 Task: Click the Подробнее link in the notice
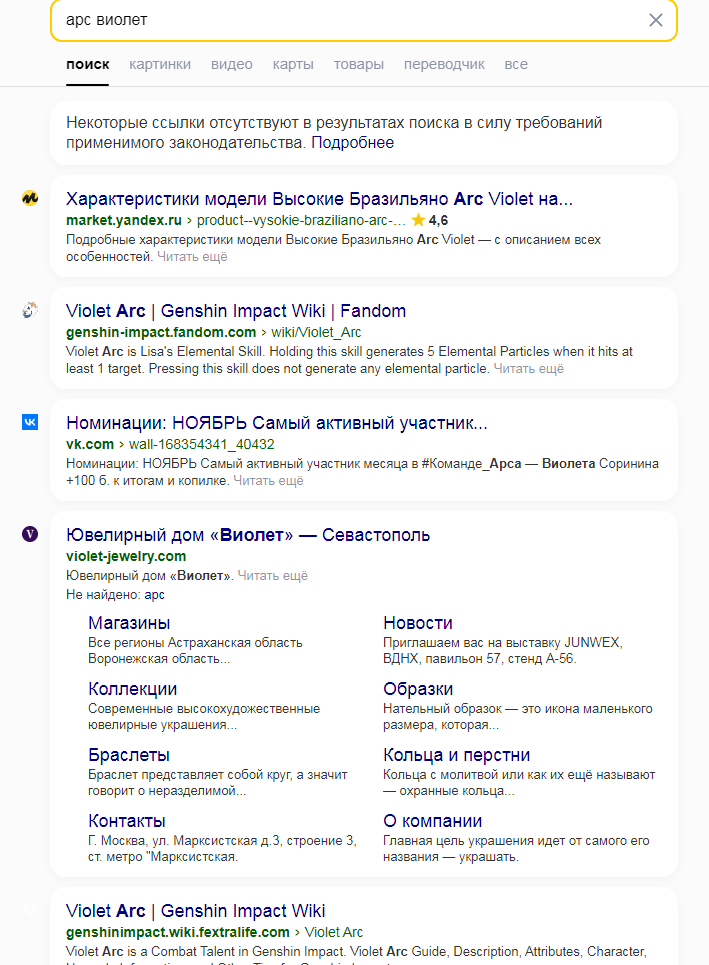[353, 142]
